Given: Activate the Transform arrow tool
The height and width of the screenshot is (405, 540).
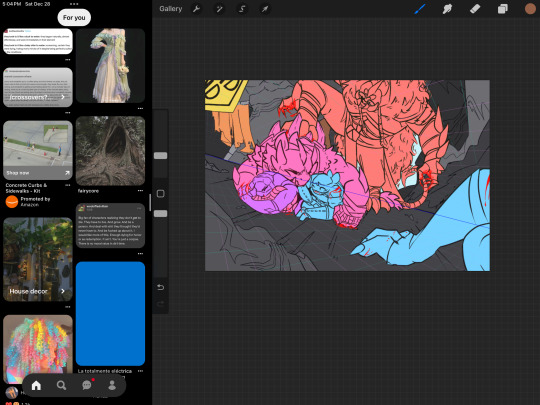Looking at the screenshot, I should click(x=265, y=9).
